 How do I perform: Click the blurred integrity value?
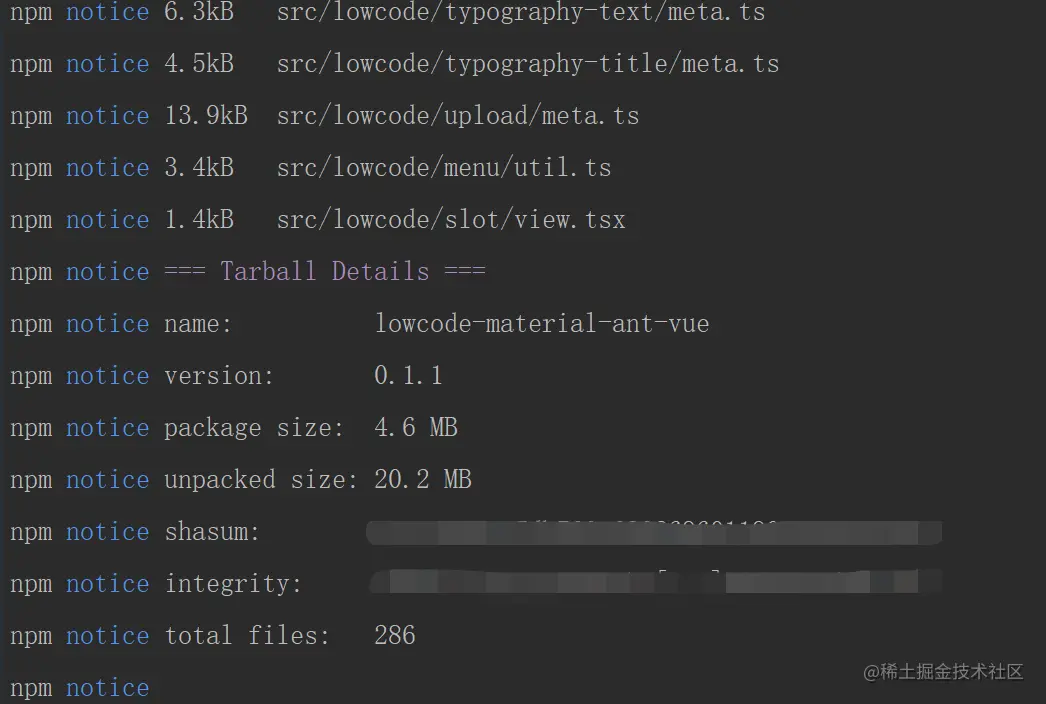point(655,581)
